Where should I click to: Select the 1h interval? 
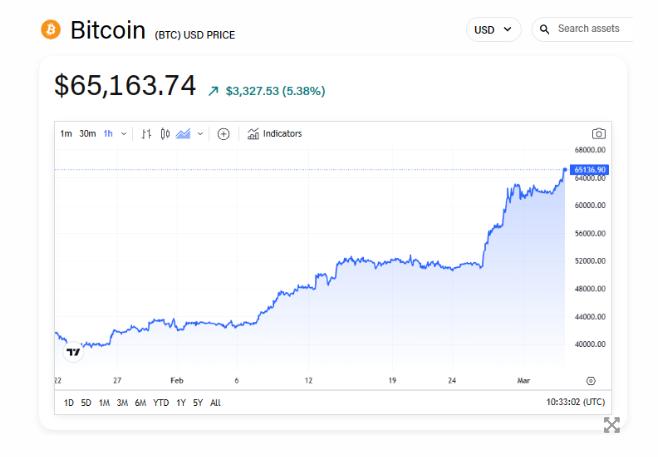pyautogui.click(x=108, y=134)
